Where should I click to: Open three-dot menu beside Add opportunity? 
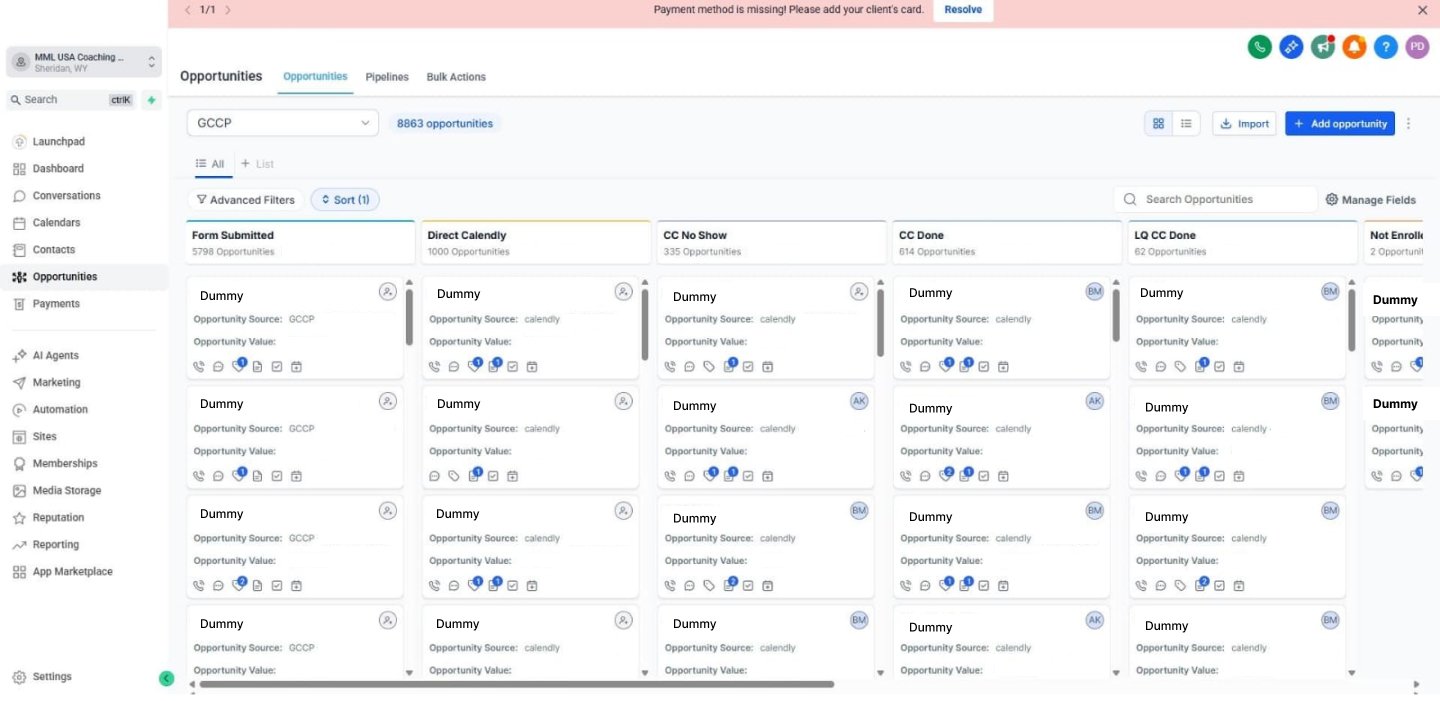tap(1409, 123)
